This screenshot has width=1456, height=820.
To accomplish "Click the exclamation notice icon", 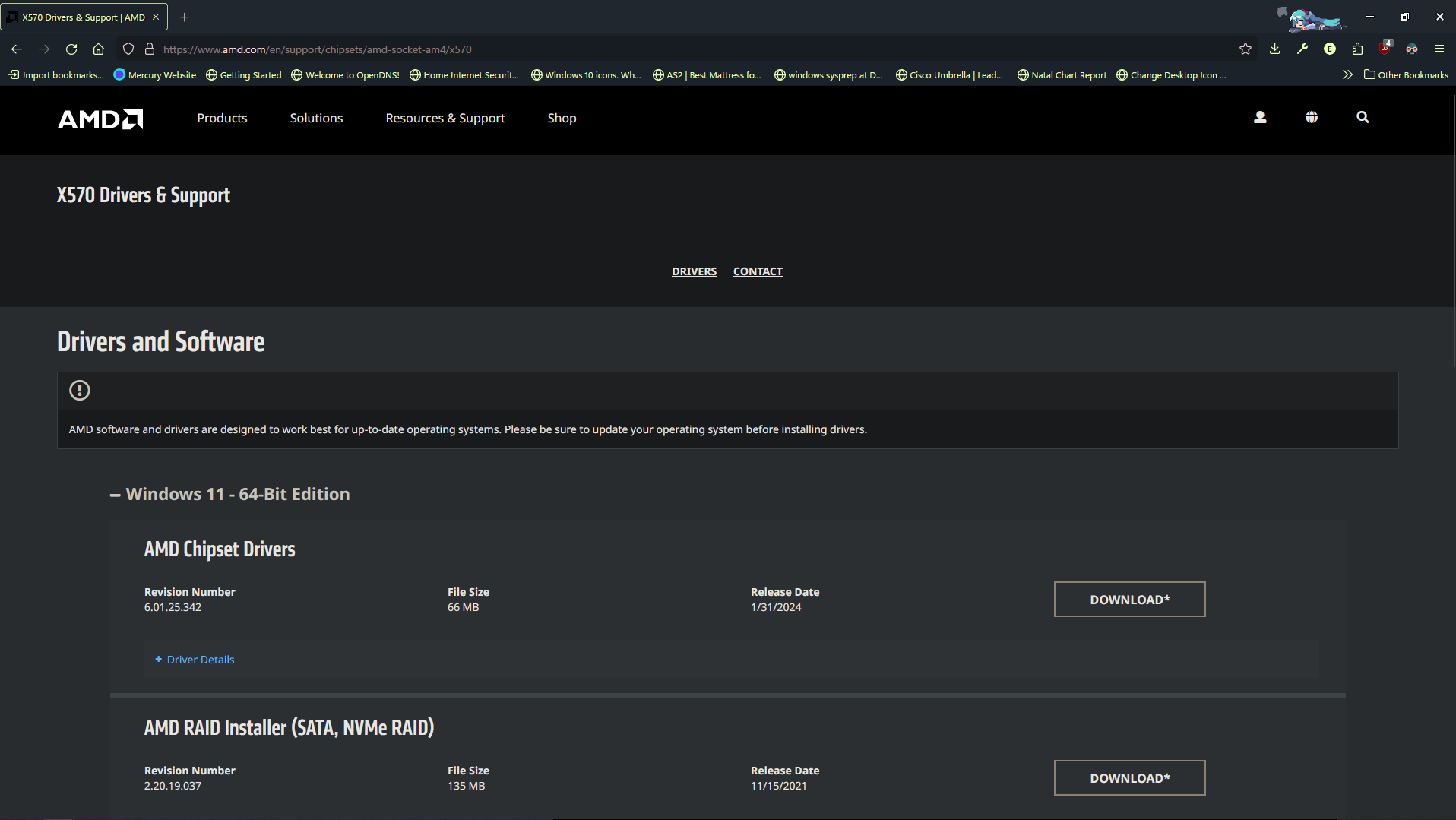I will pyautogui.click(x=80, y=391).
